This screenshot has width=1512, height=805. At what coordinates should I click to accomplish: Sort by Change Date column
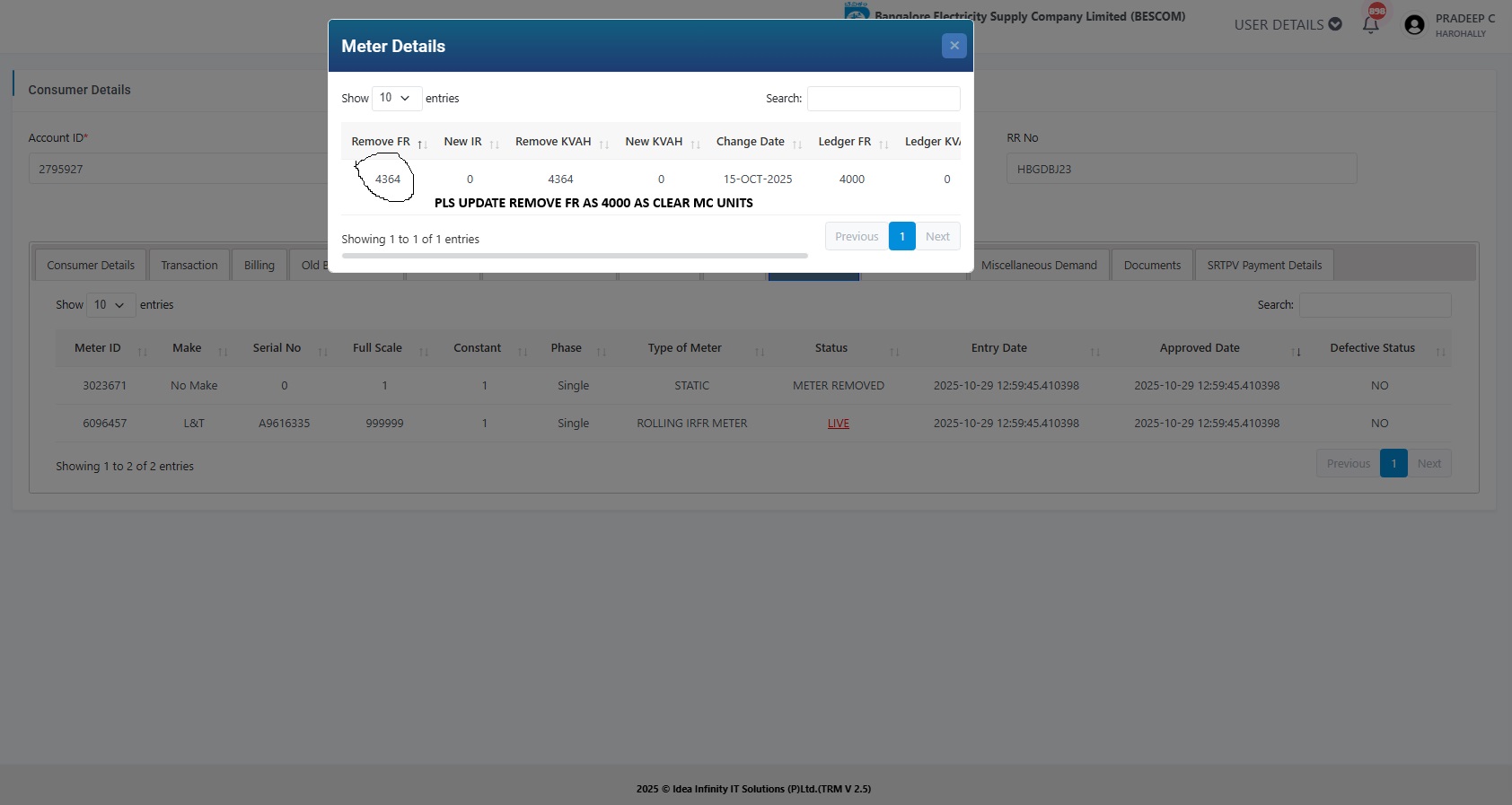coord(758,142)
